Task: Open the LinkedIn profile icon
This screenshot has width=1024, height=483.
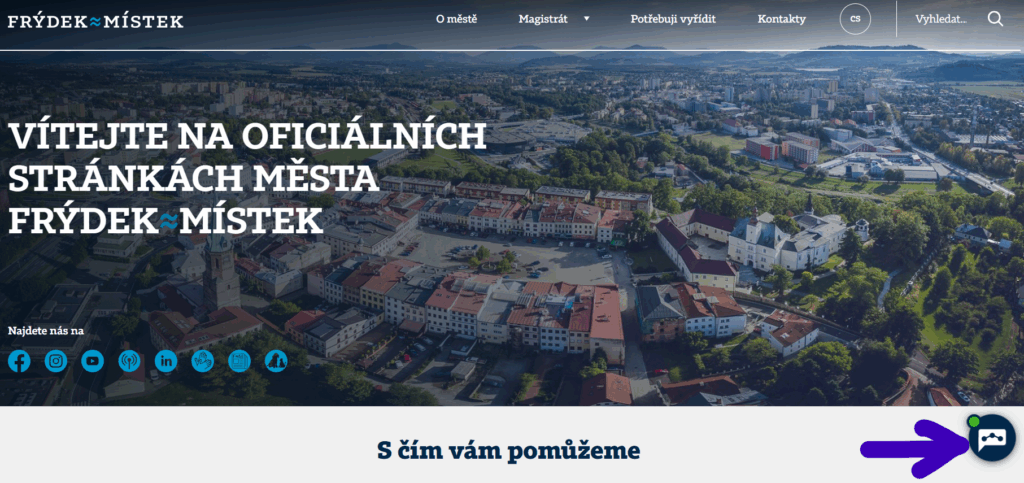Action: click(166, 361)
